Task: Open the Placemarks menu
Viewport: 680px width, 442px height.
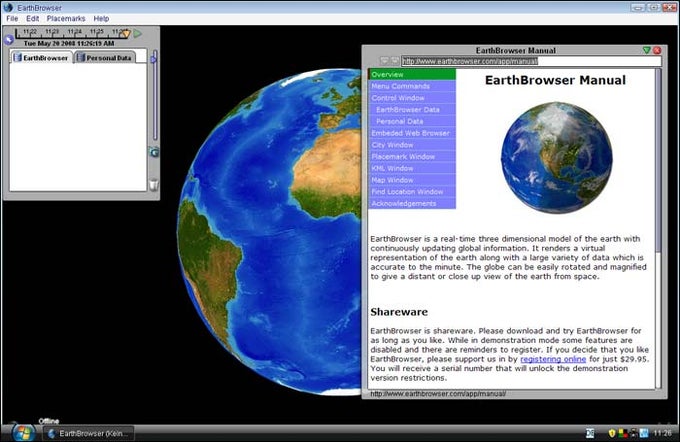Action: [66, 19]
